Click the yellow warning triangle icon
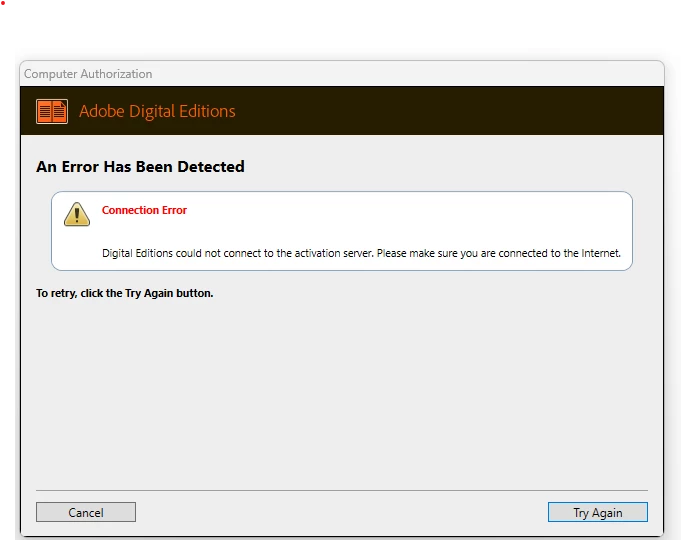Screen dimensions: 681x540 (77, 214)
